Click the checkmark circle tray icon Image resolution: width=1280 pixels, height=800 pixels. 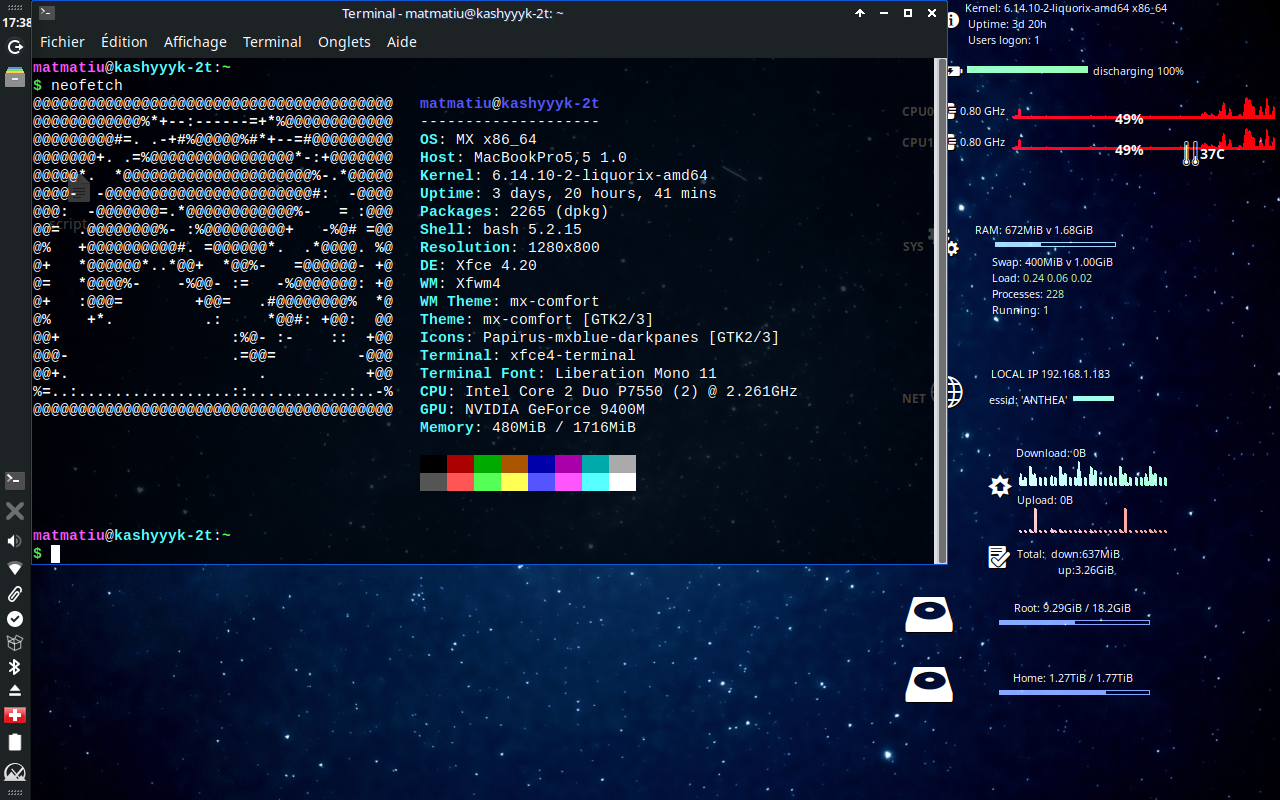(15, 618)
